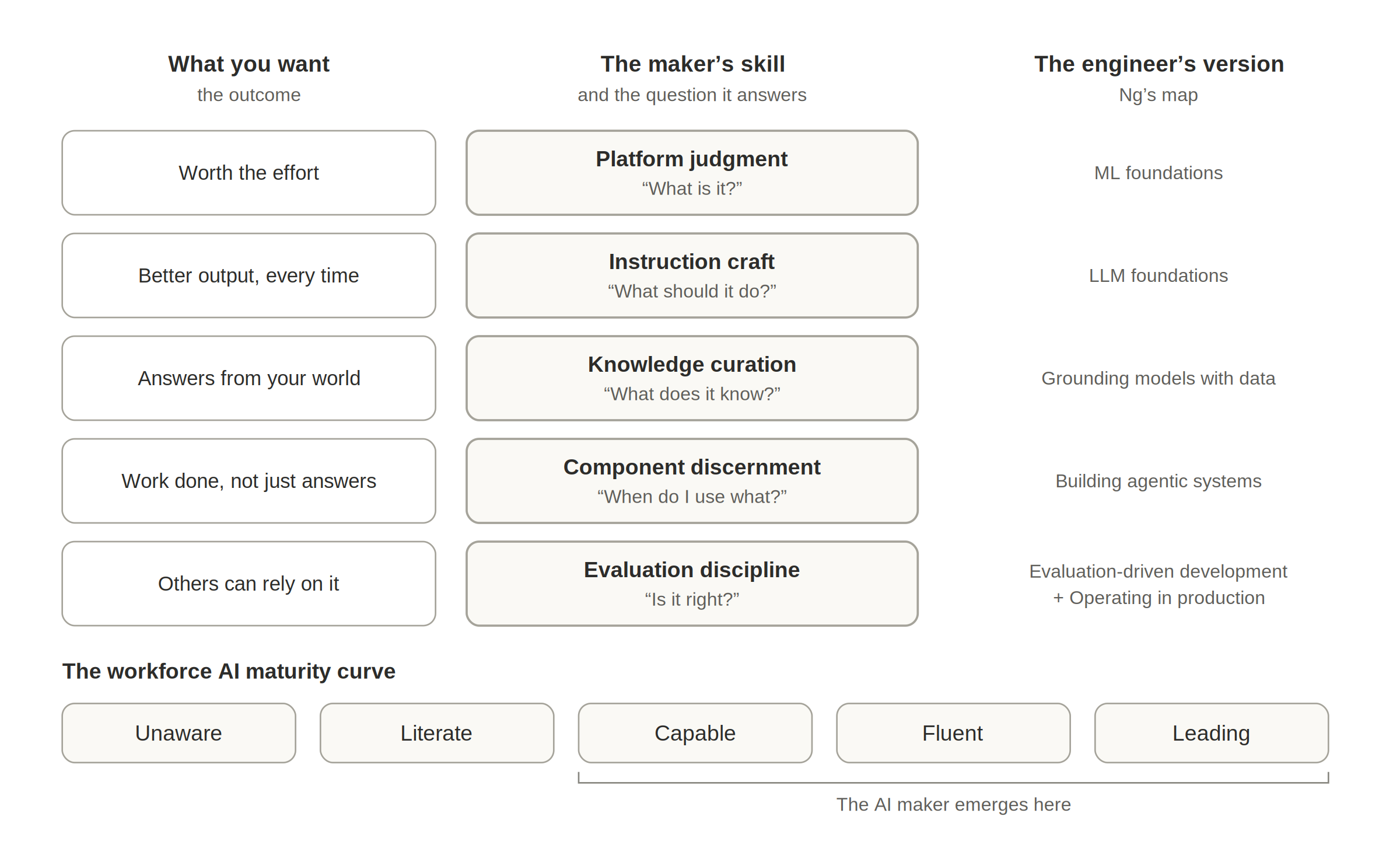Click Building agentic systems text
Screen dimensions: 1400x848
(1158, 481)
